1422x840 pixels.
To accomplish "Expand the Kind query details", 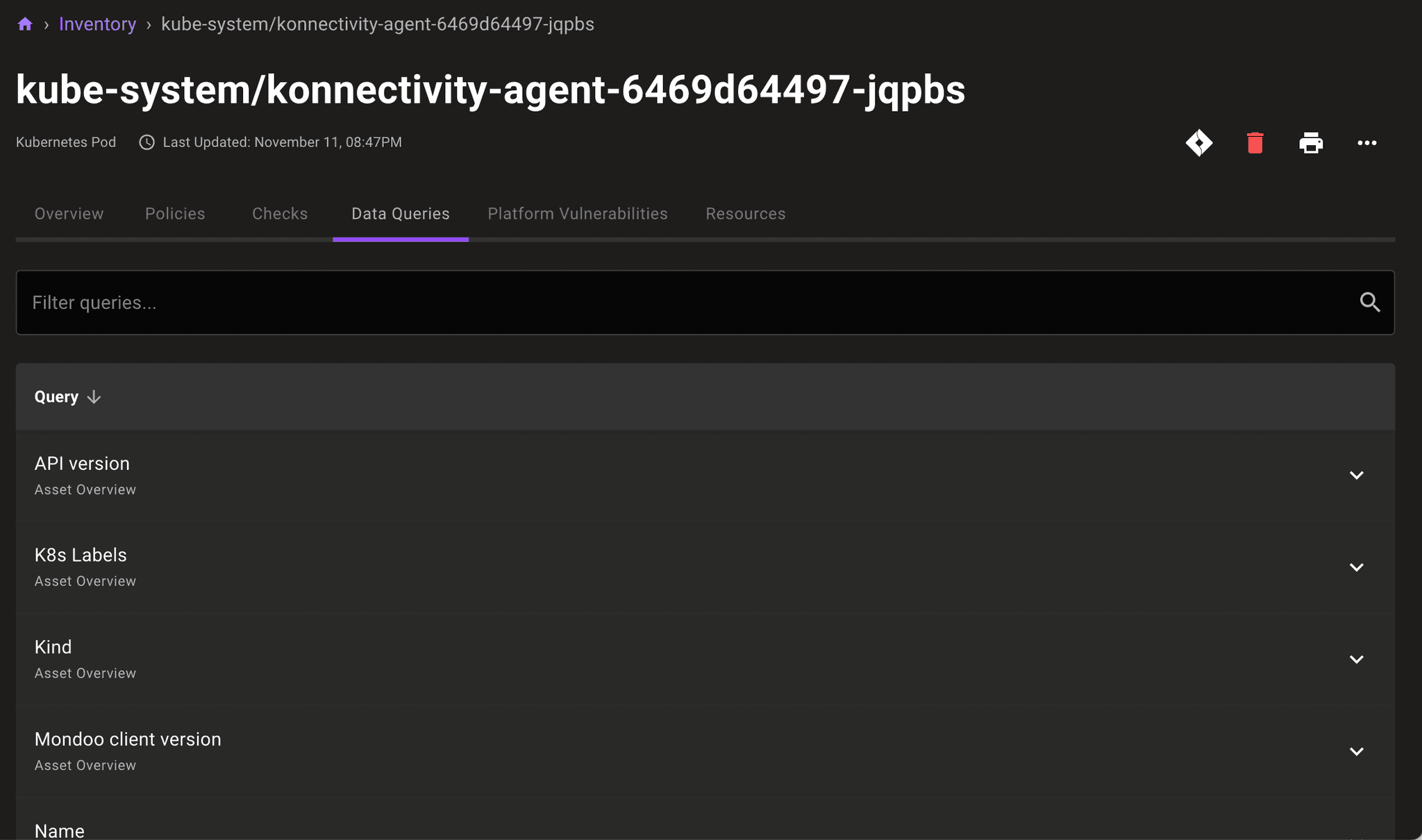I will click(1356, 658).
